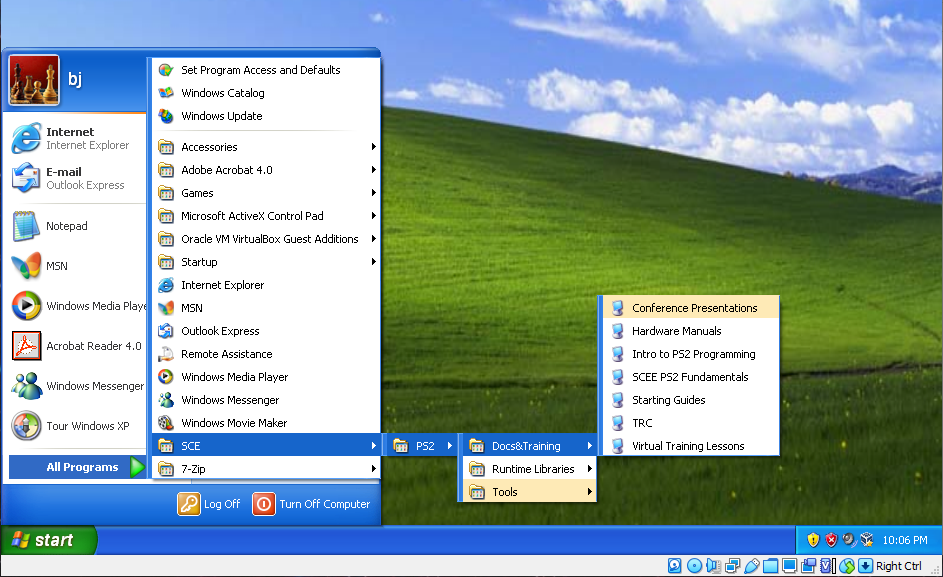The image size is (943, 577).
Task: Open Outlook Express E-mail icon
Action: pyautogui.click(x=26, y=178)
